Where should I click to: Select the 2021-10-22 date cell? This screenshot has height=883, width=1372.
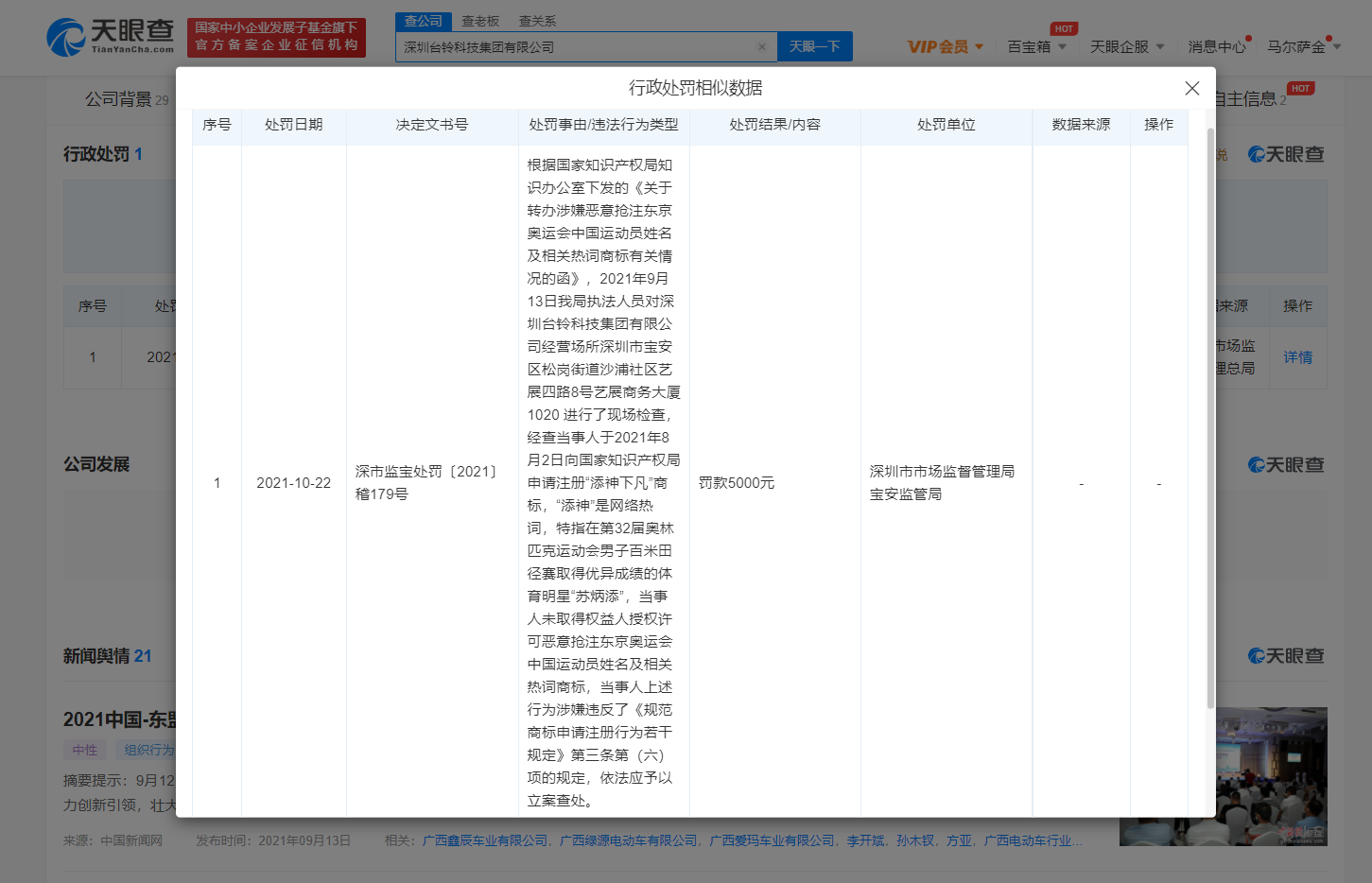(293, 483)
